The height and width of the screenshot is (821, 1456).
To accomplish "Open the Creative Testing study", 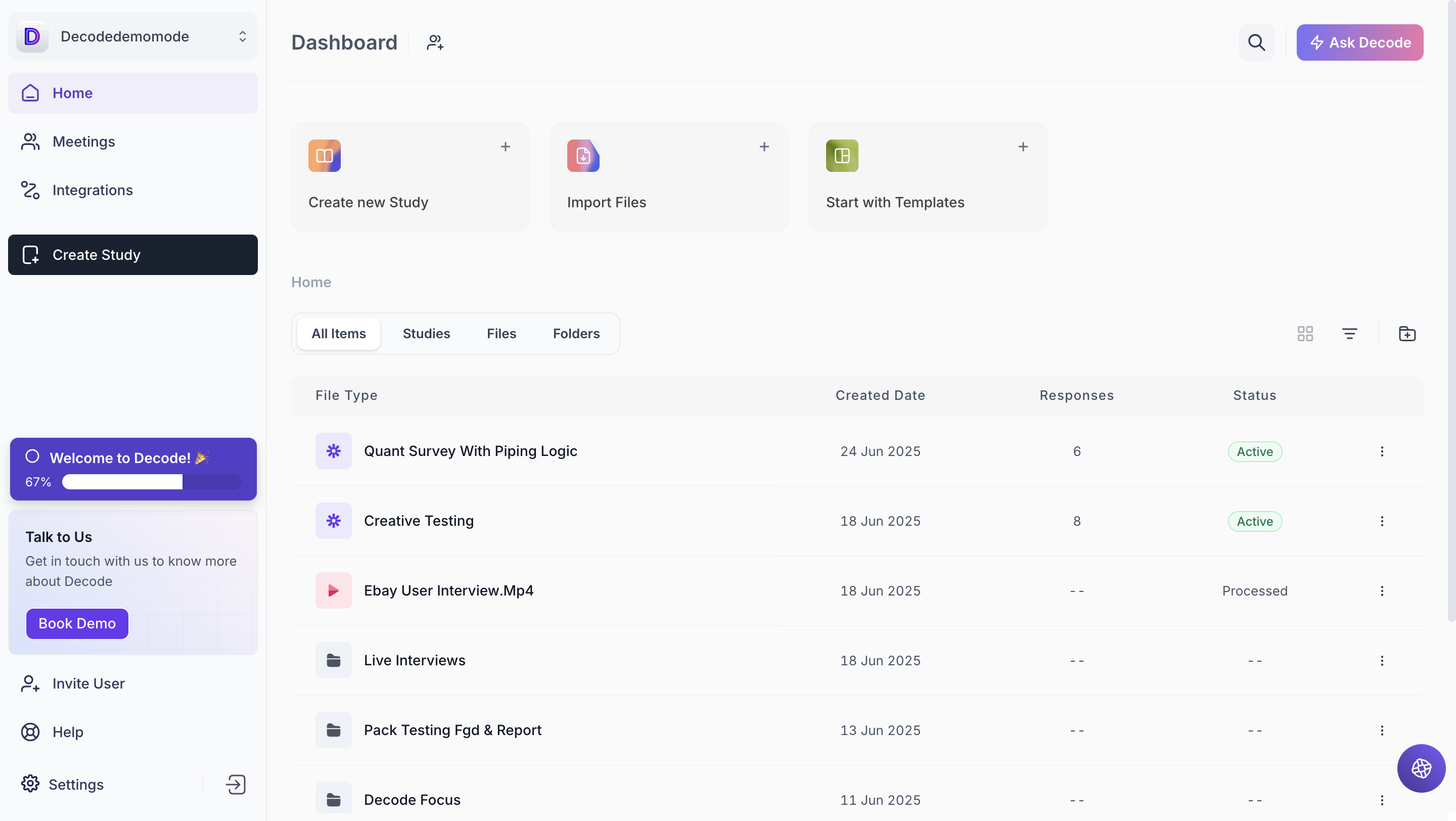I will pos(419,521).
